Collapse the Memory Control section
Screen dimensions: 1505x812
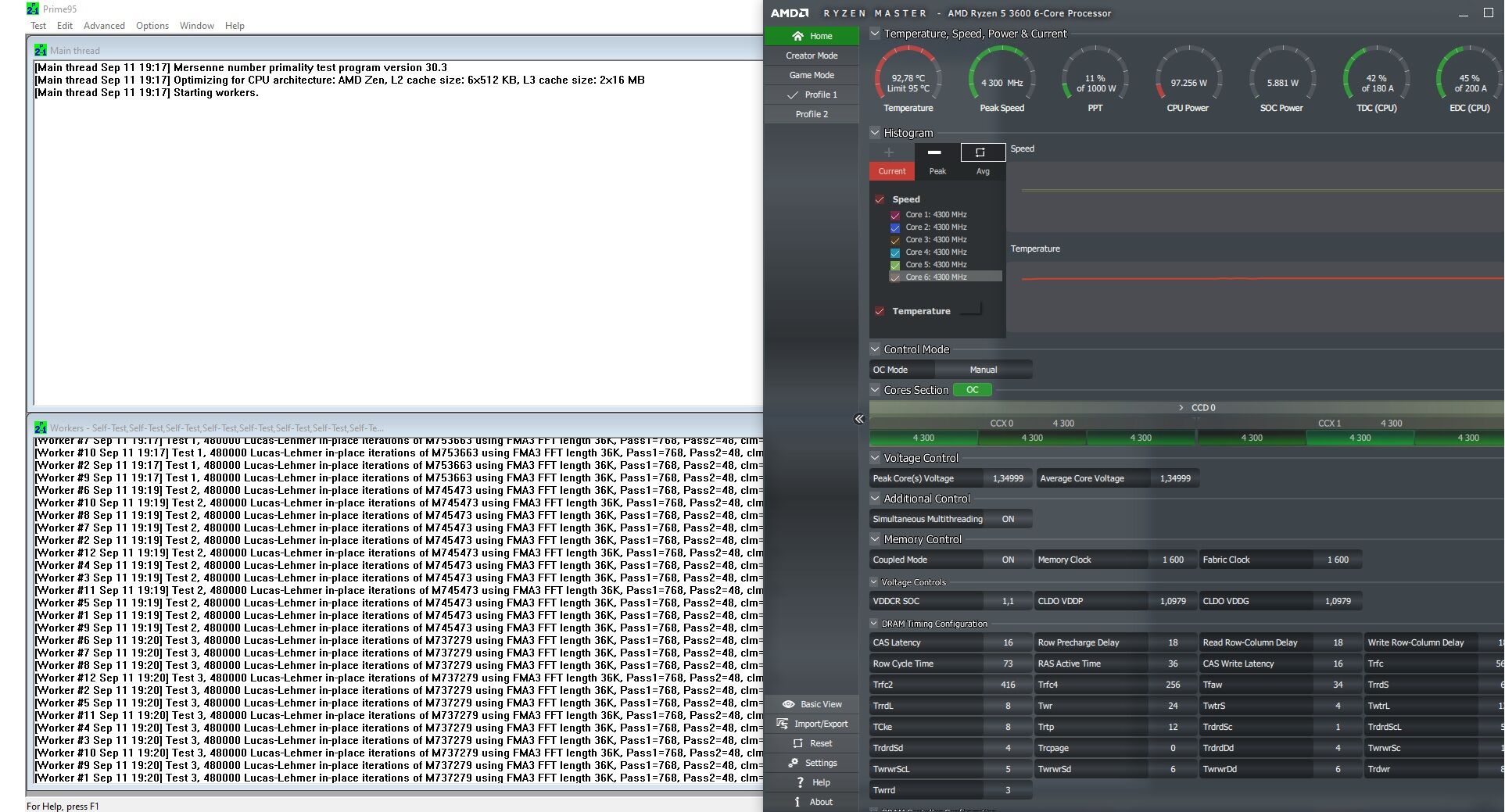click(875, 539)
